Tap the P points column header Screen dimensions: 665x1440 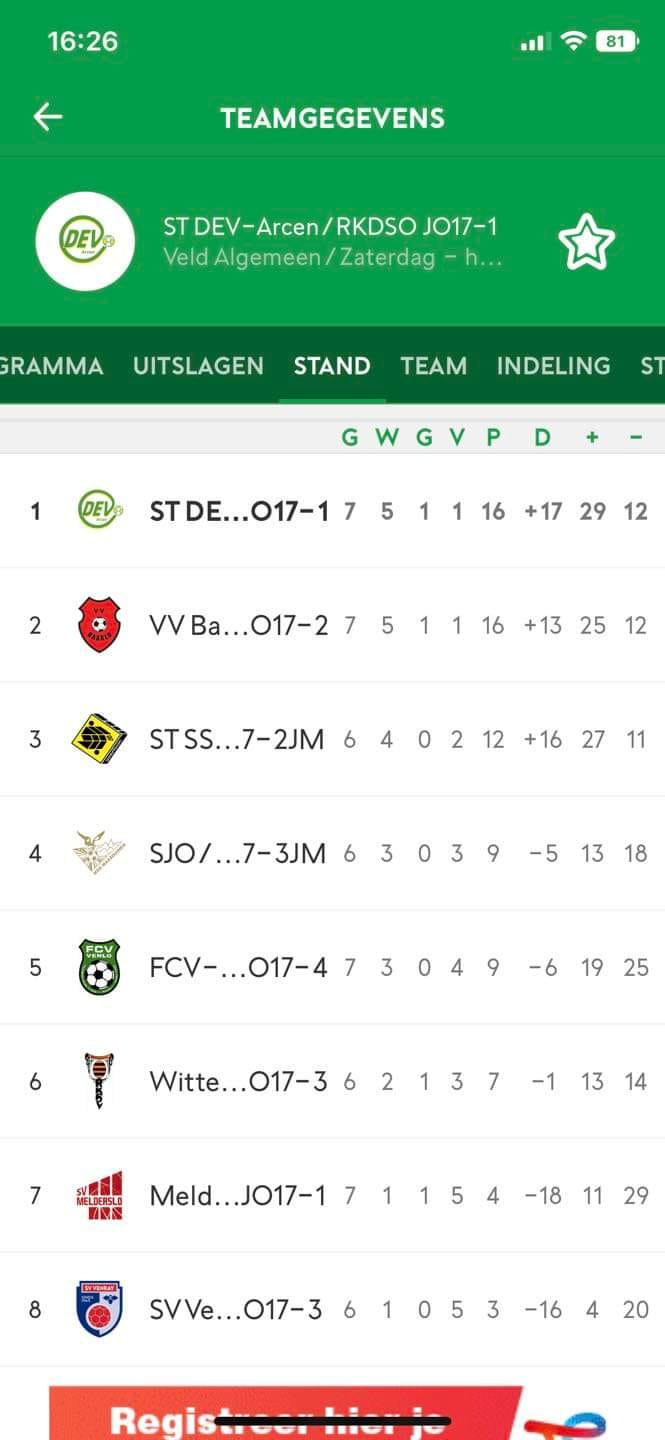(493, 437)
